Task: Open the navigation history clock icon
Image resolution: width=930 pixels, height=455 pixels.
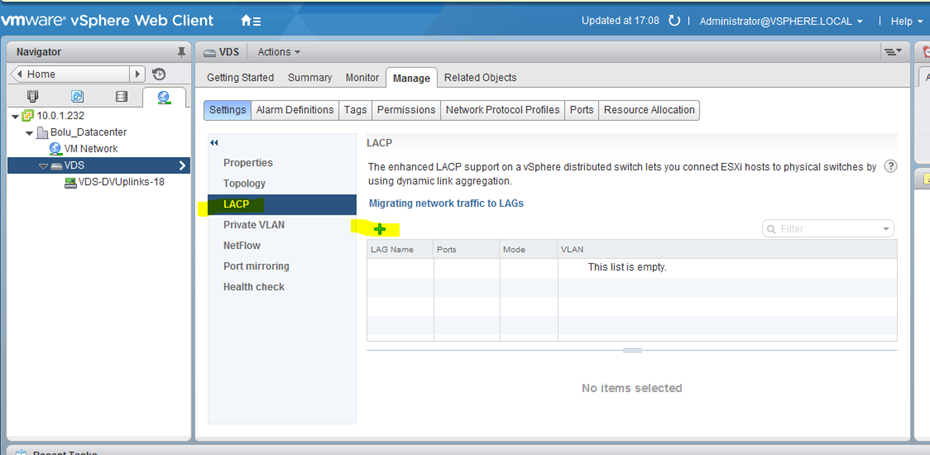Action: (x=159, y=74)
